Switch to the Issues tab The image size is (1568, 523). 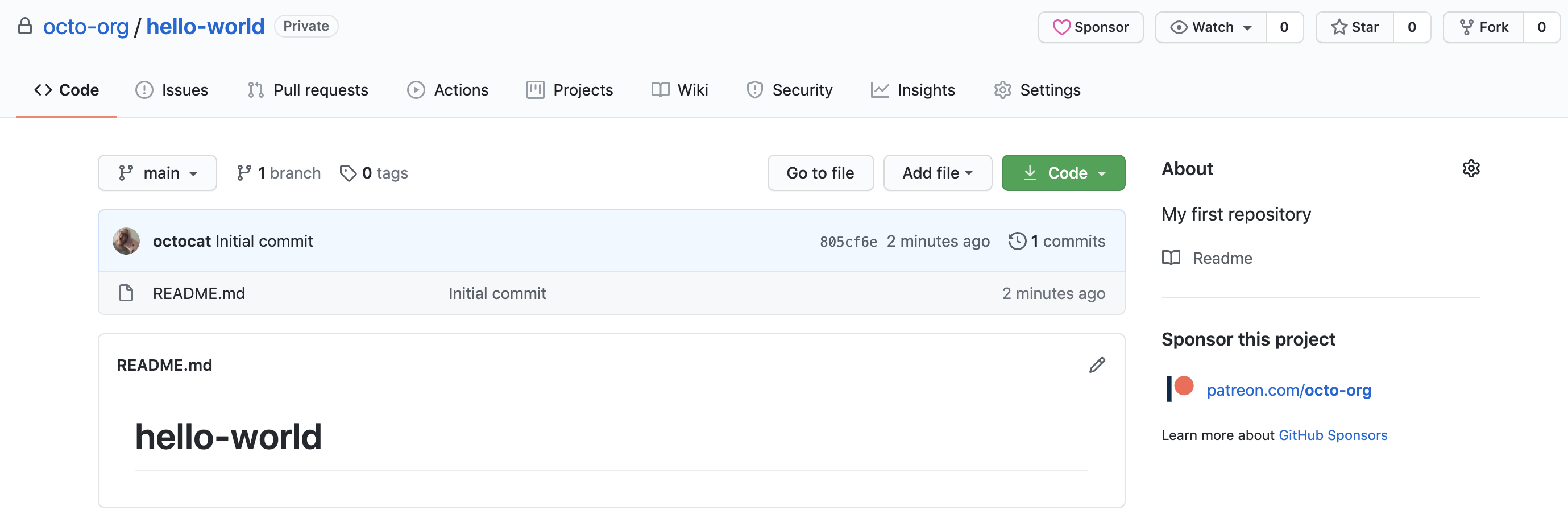coord(172,90)
